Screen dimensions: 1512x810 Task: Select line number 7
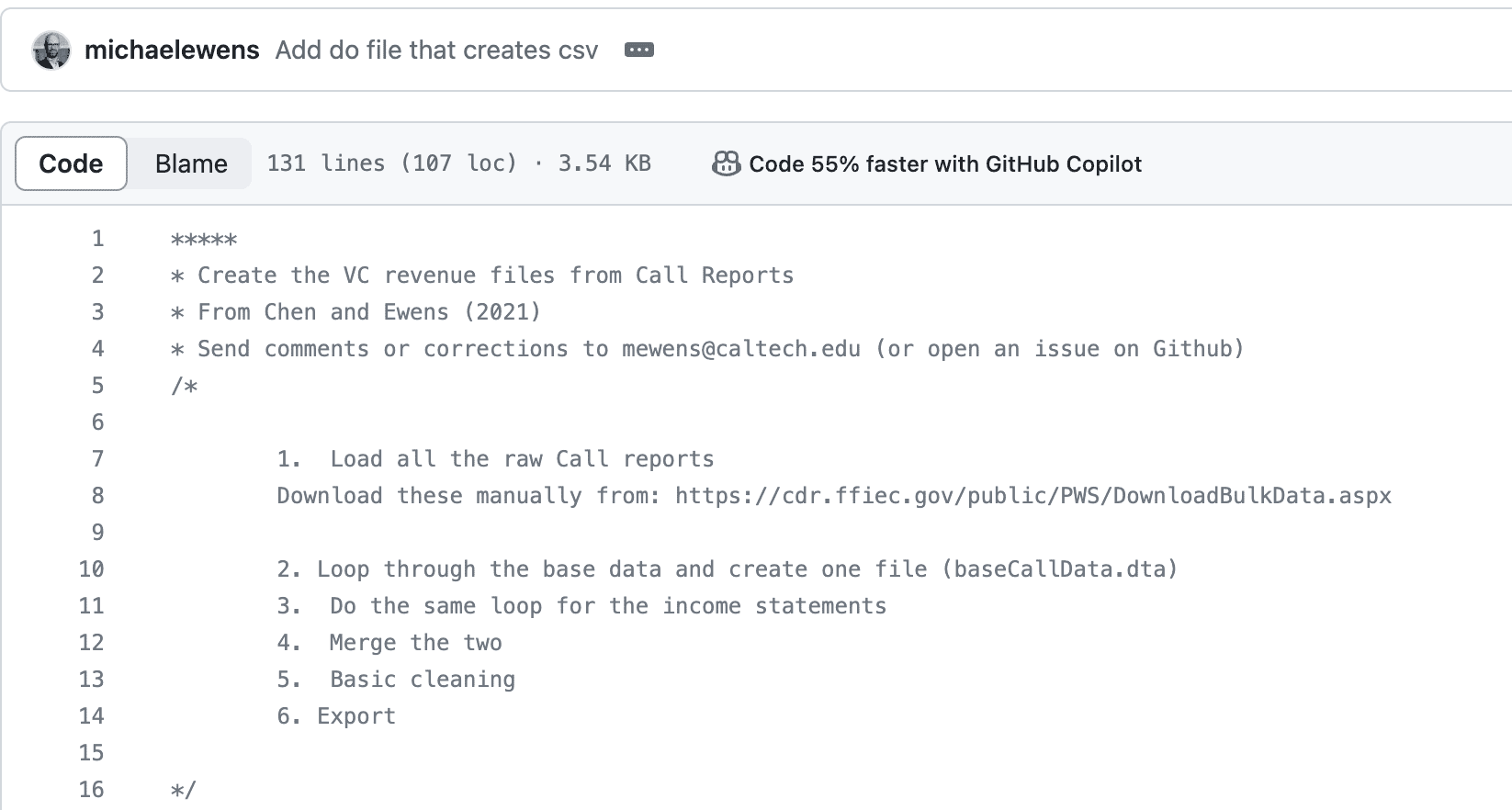(97, 459)
